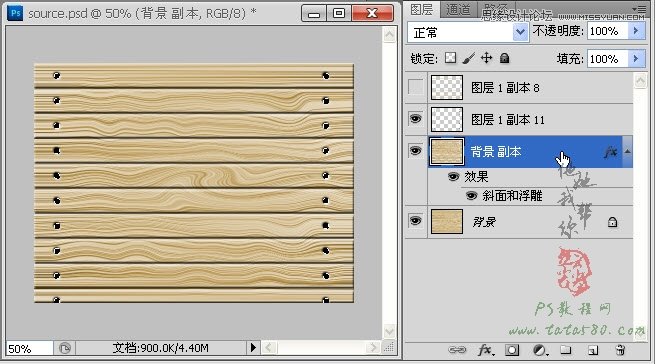Create a new layer icon
The image size is (655, 364).
point(593,350)
